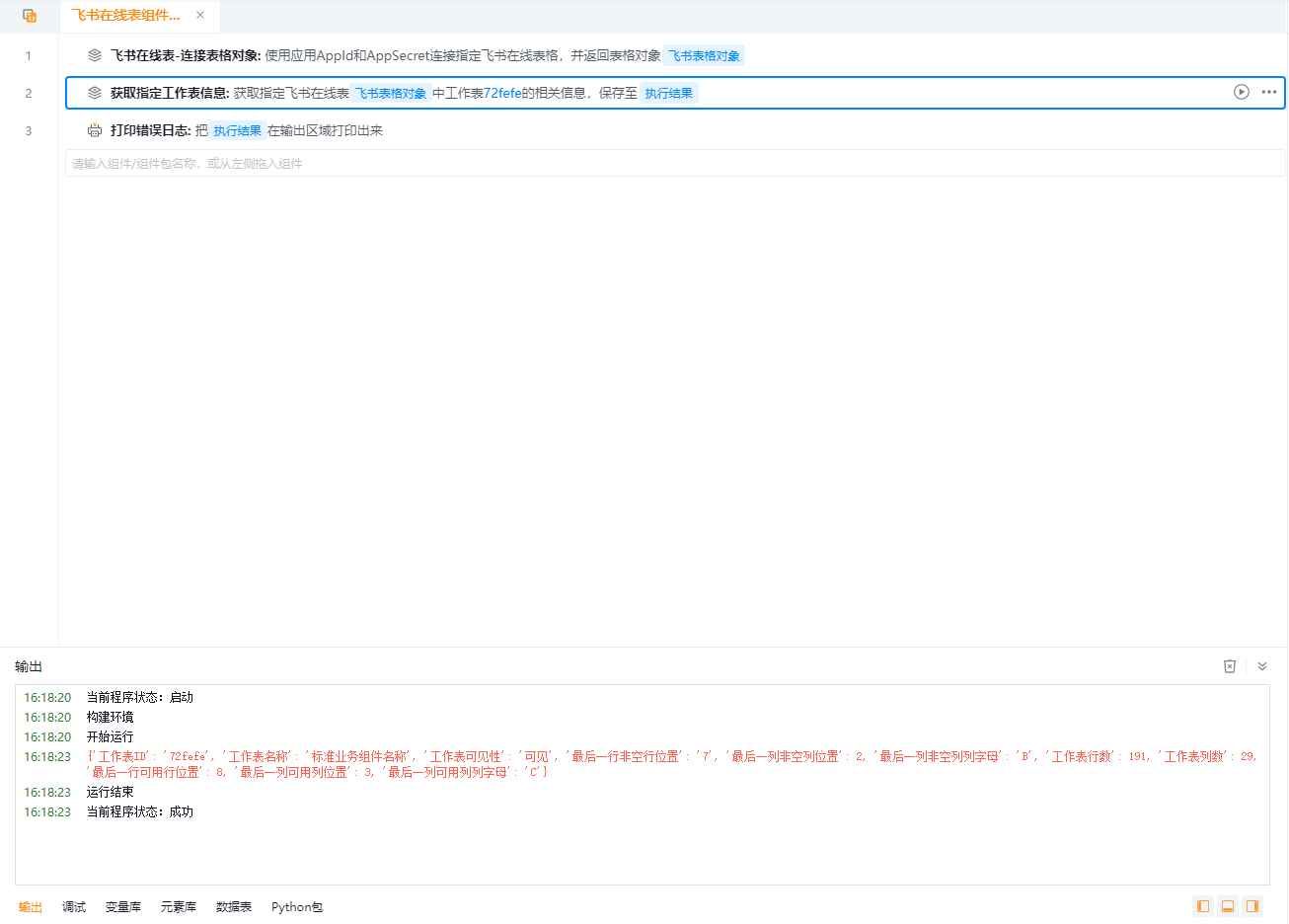The image size is (1289, 924).
Task: Open the 元素库 tab
Action: (179, 906)
